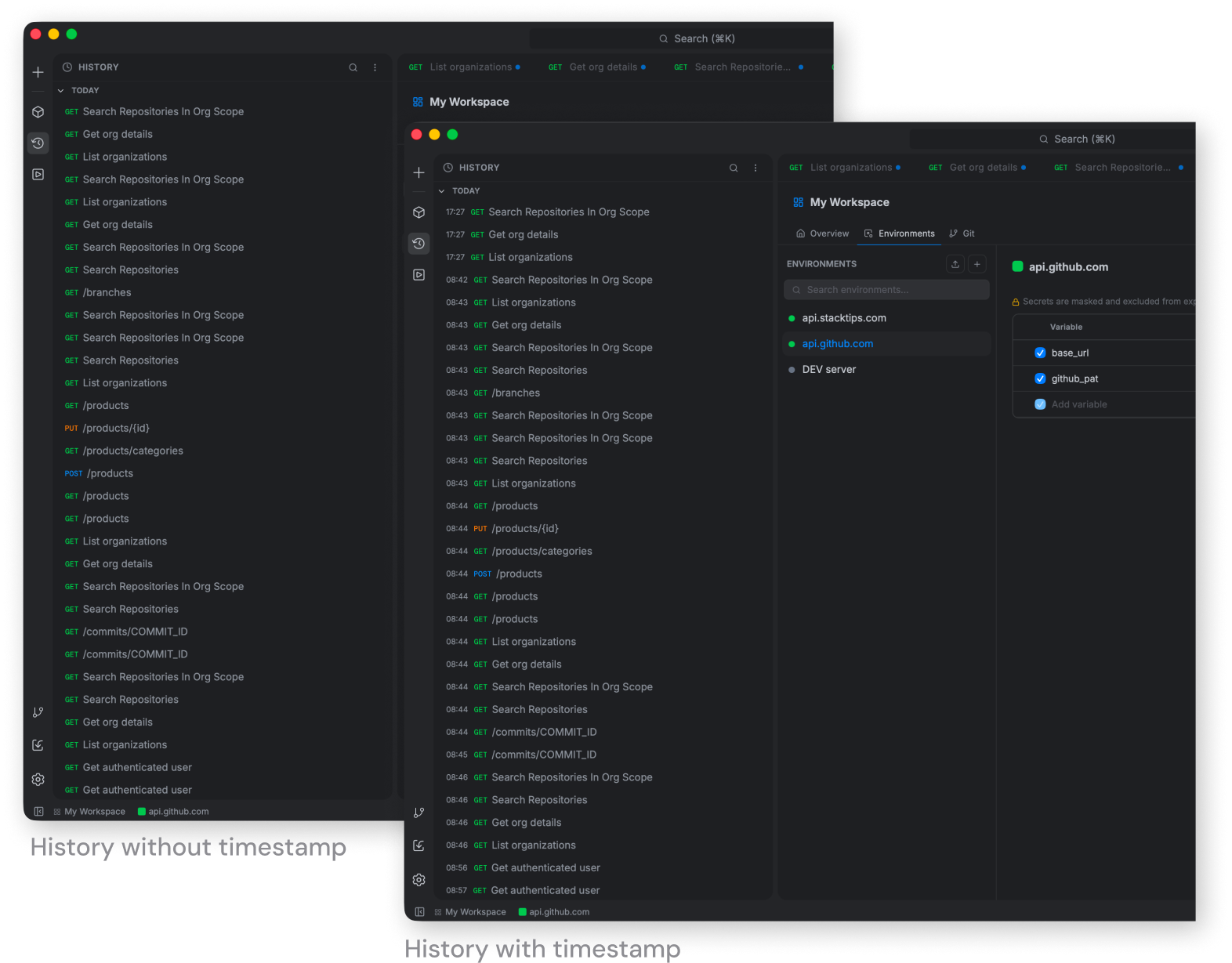Open 17:27 List organizations history entry

[603, 258]
